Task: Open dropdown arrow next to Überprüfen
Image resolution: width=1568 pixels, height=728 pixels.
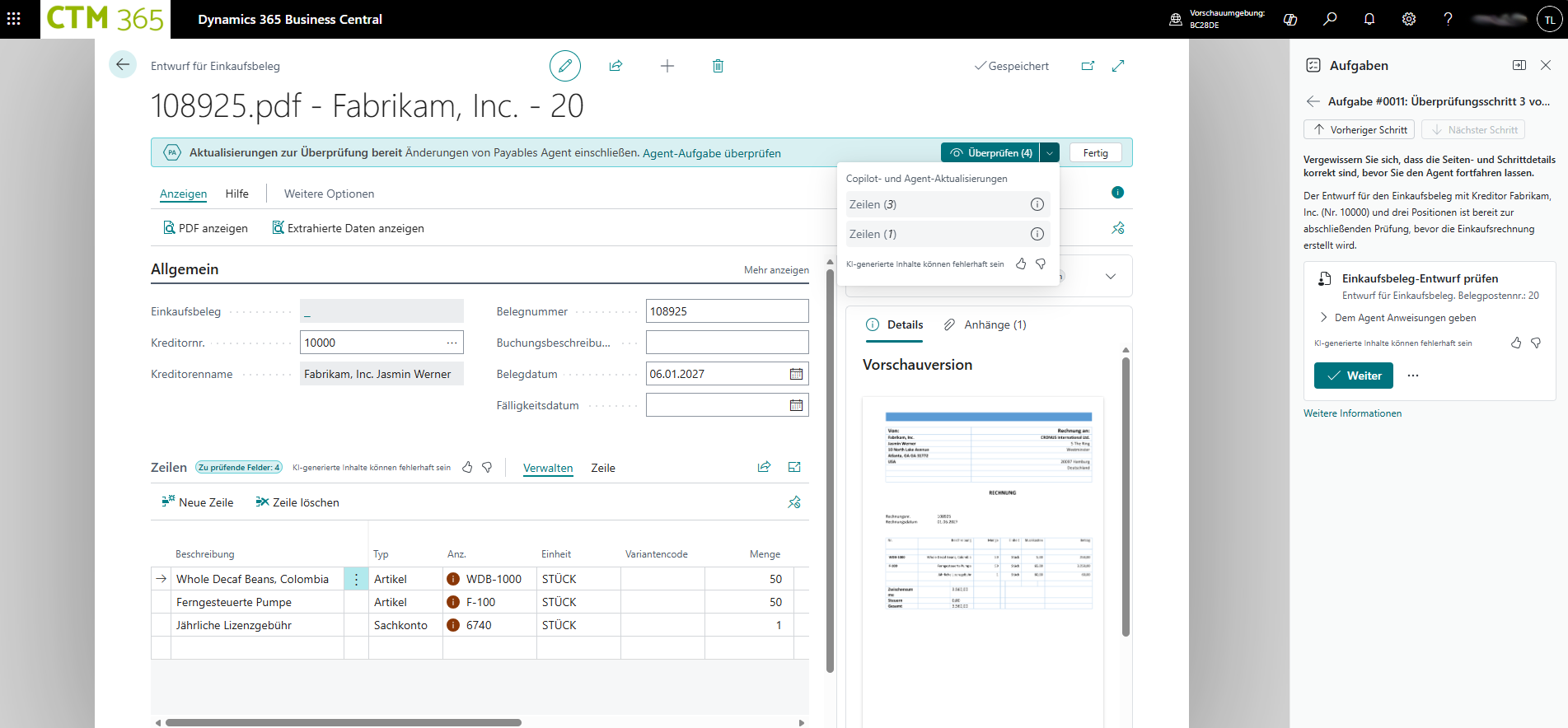Action: click(x=1050, y=153)
